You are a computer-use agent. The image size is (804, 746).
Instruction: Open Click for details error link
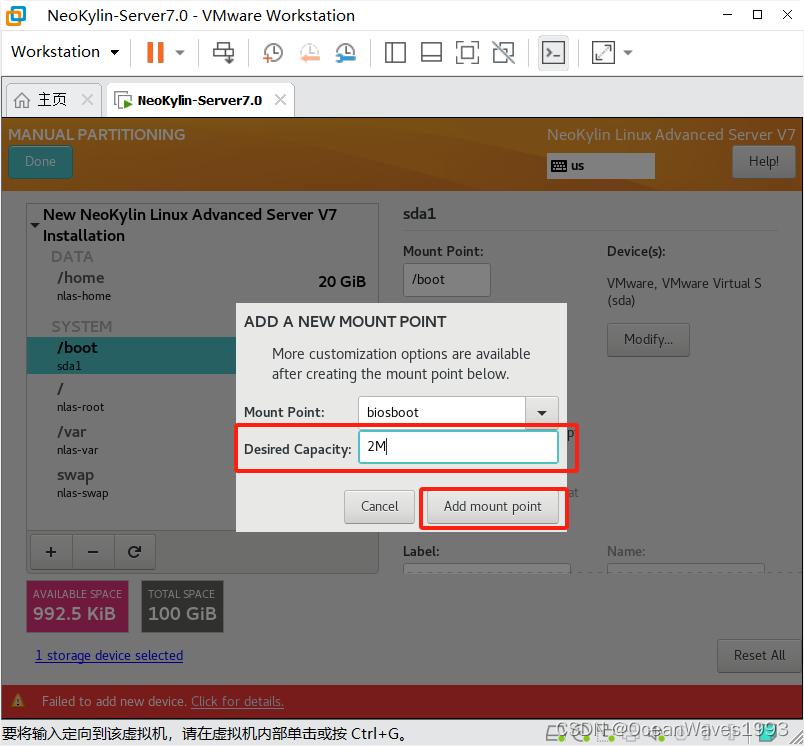237,701
